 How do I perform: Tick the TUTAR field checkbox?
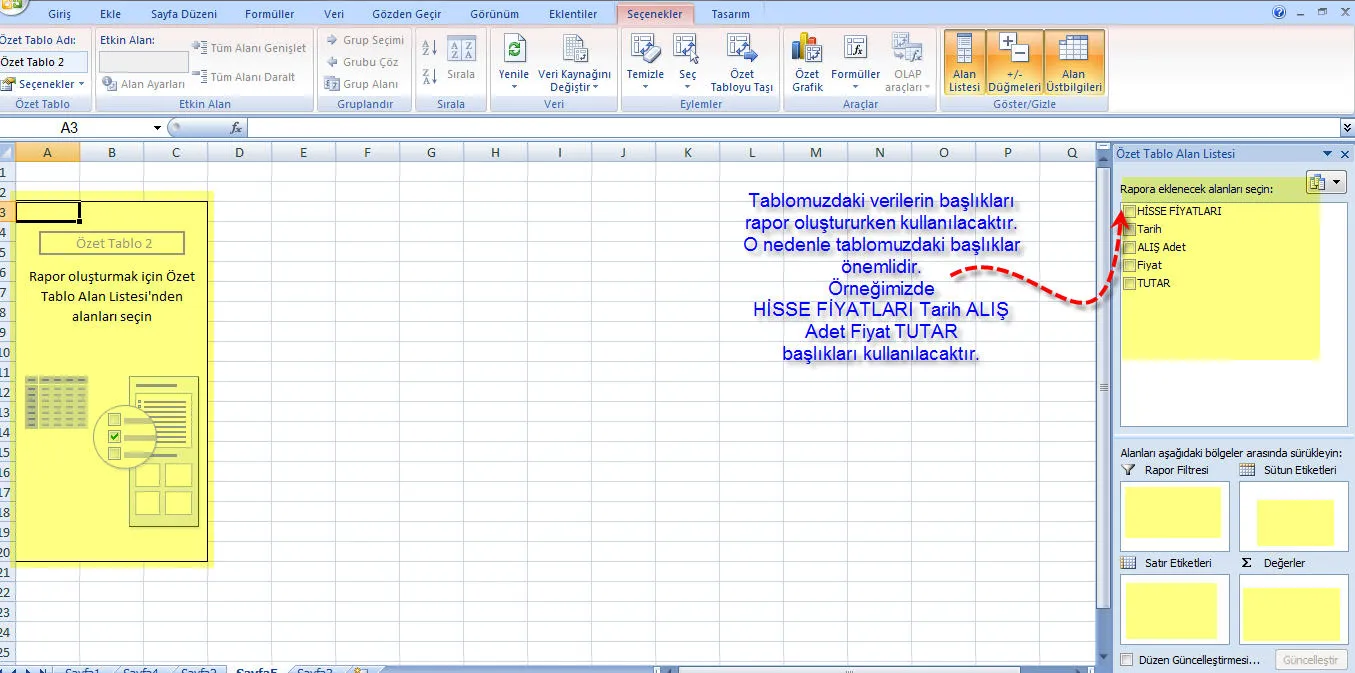pos(1129,283)
